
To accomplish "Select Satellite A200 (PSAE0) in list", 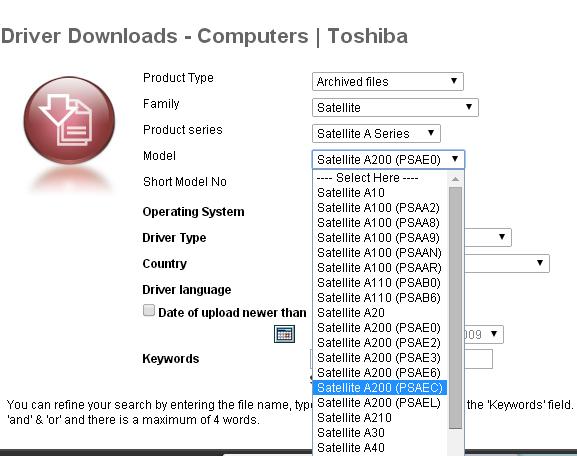I will (x=380, y=328).
